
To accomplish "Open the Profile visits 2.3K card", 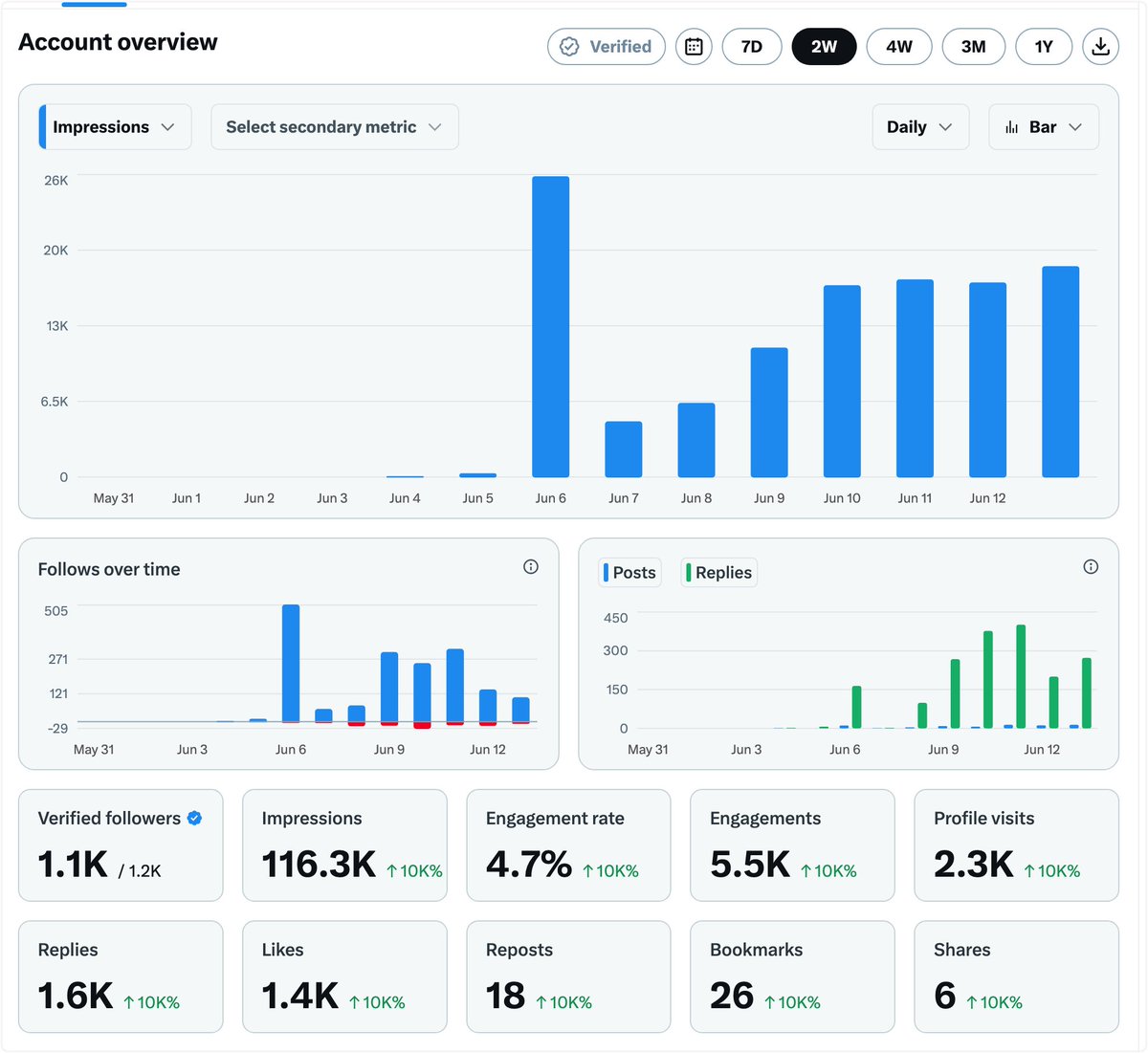I will click(1017, 845).
